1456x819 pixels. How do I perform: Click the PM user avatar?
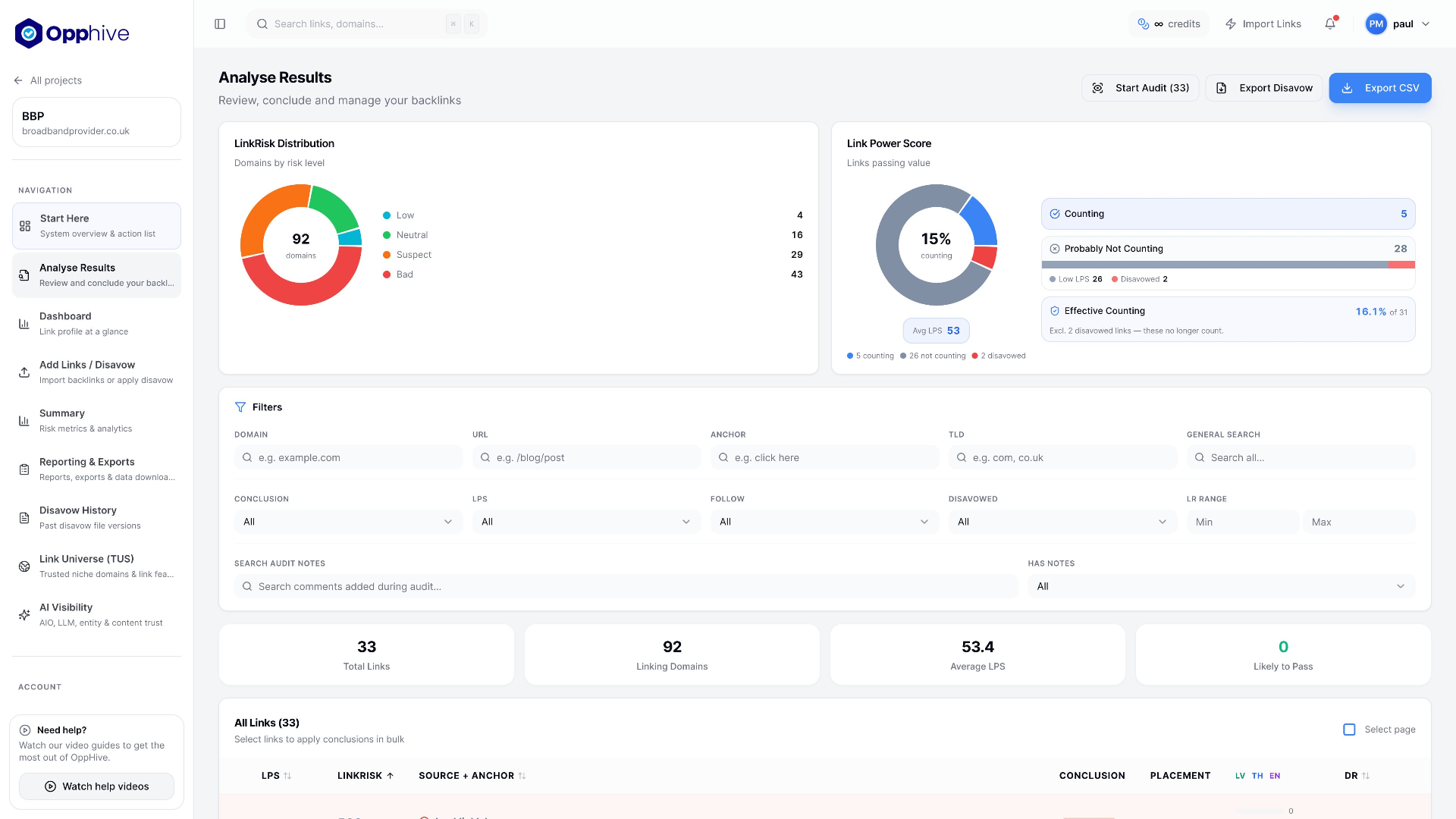[1376, 24]
